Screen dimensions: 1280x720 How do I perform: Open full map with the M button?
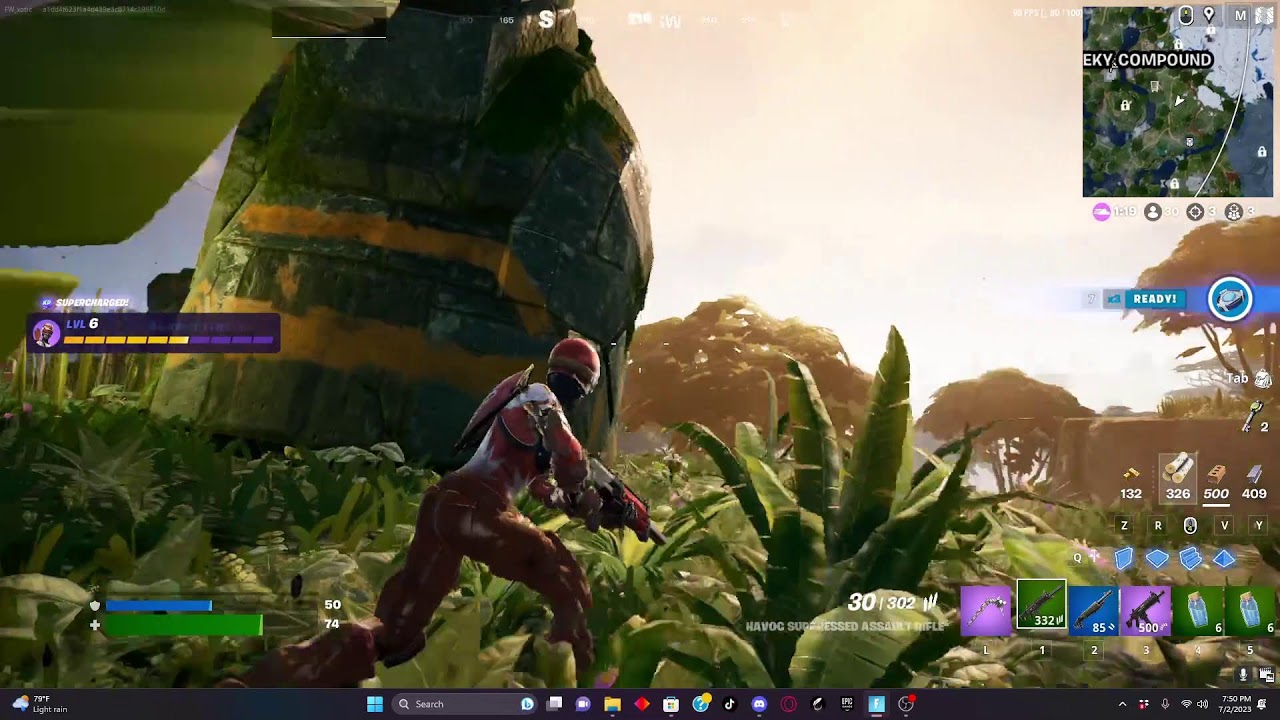coord(1241,15)
